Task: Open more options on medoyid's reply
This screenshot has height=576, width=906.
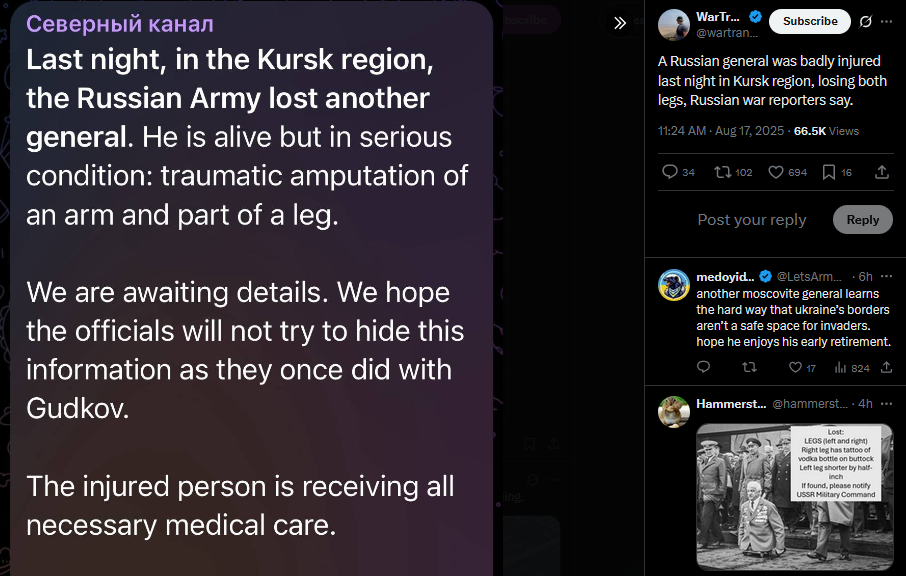Action: point(886,277)
